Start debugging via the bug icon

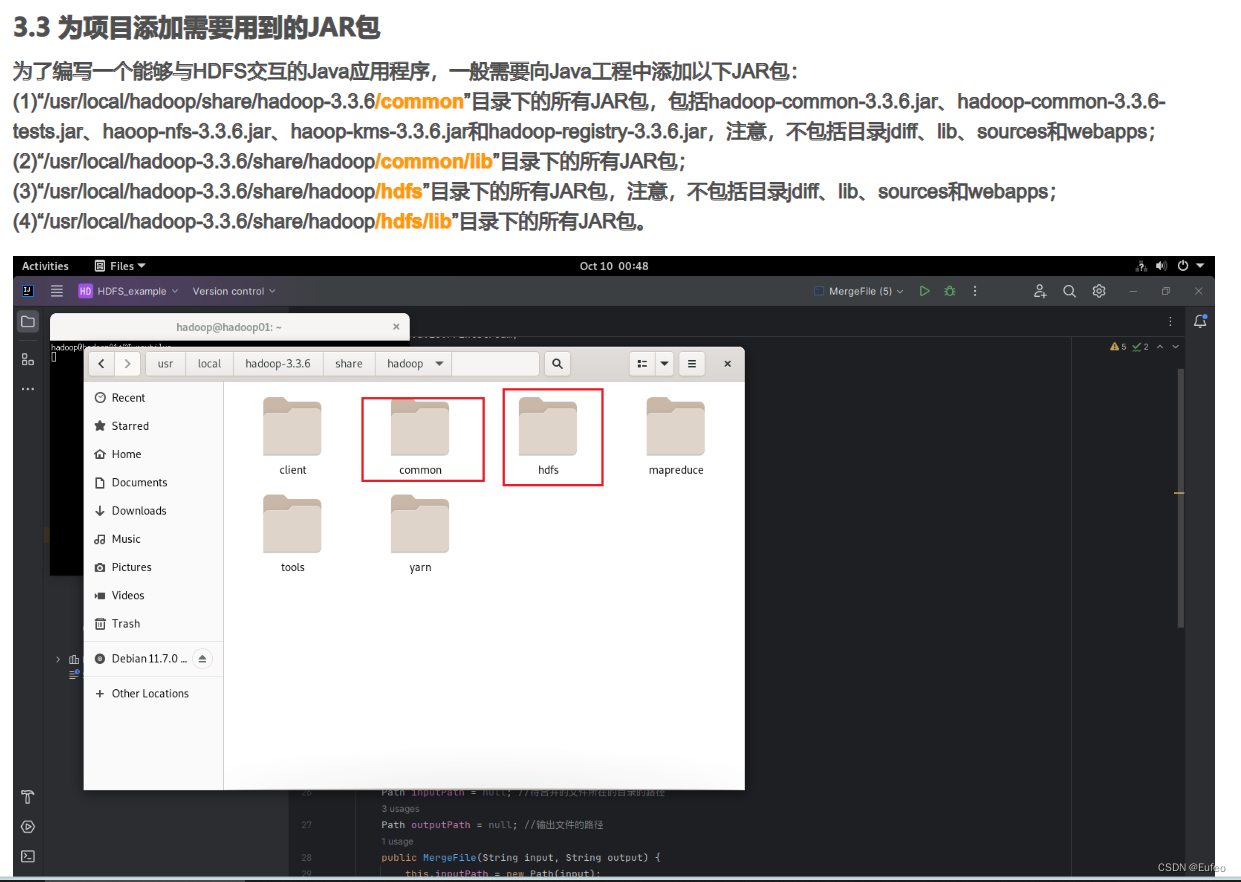pyautogui.click(x=948, y=291)
